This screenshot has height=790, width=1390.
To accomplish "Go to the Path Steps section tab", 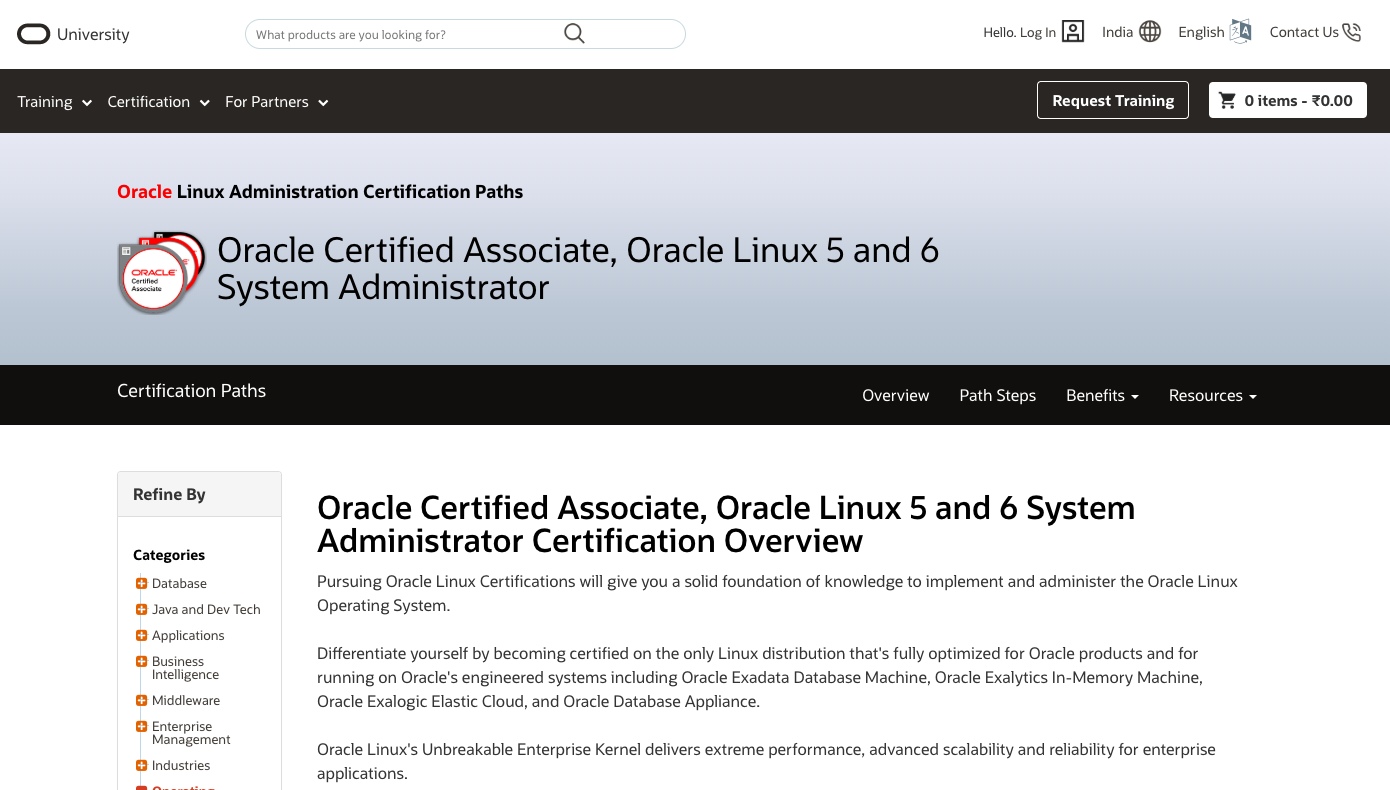I will pos(998,396).
